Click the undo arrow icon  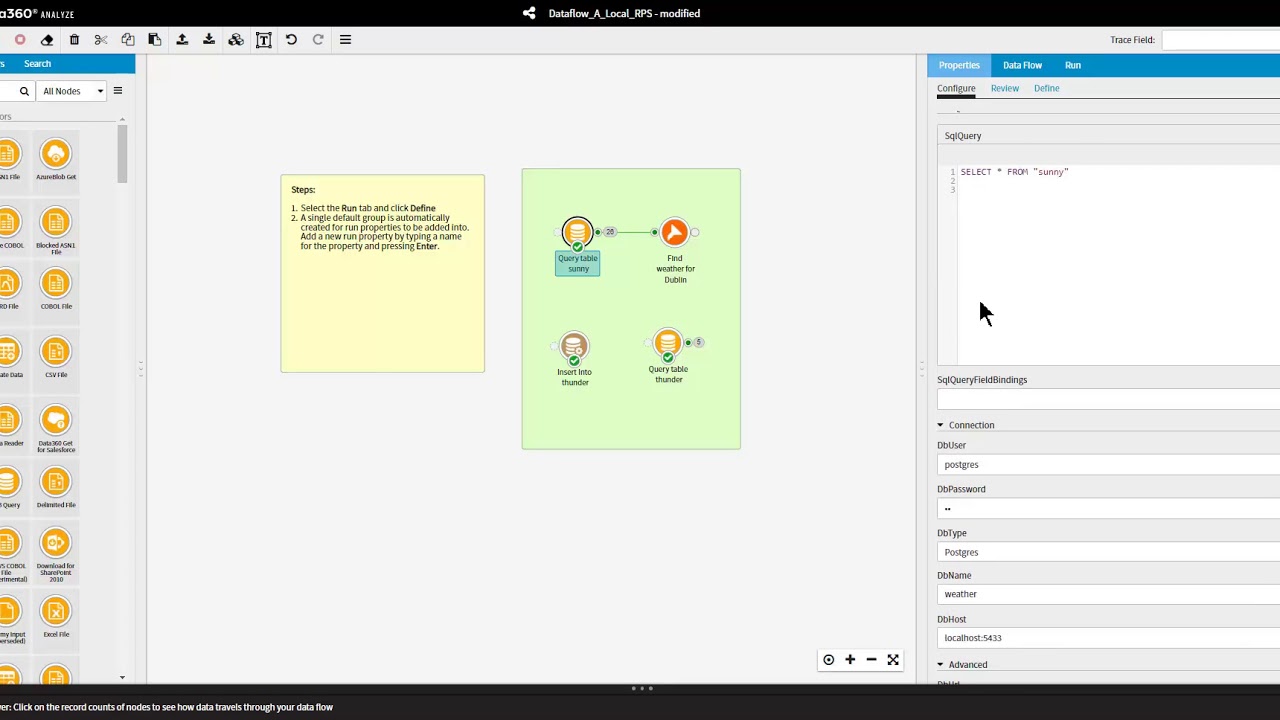tap(291, 40)
